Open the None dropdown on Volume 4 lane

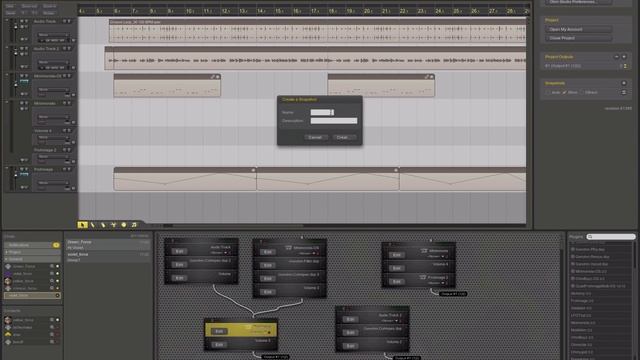point(53,138)
